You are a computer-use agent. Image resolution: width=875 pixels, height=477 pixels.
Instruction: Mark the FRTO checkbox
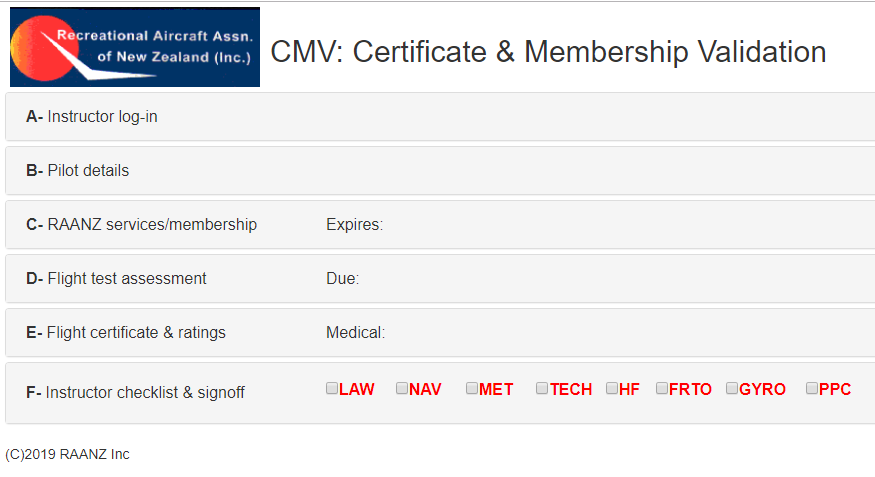click(662, 388)
